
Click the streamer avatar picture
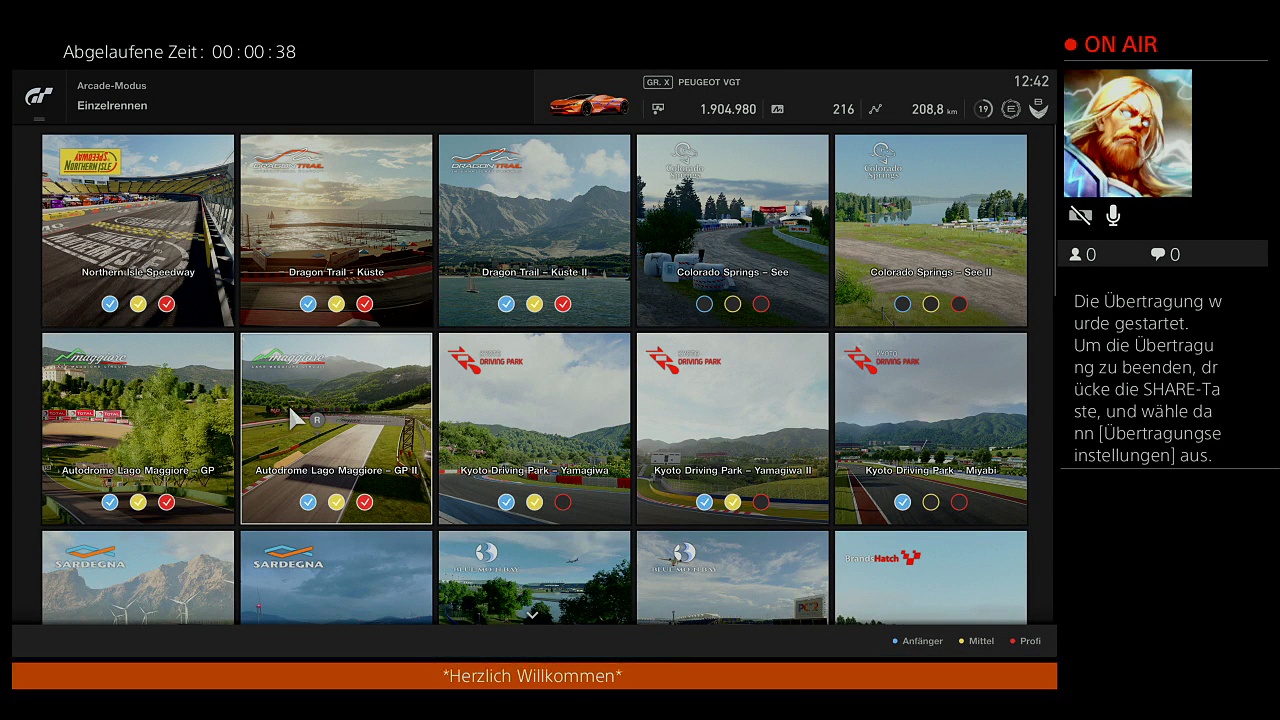(1127, 133)
